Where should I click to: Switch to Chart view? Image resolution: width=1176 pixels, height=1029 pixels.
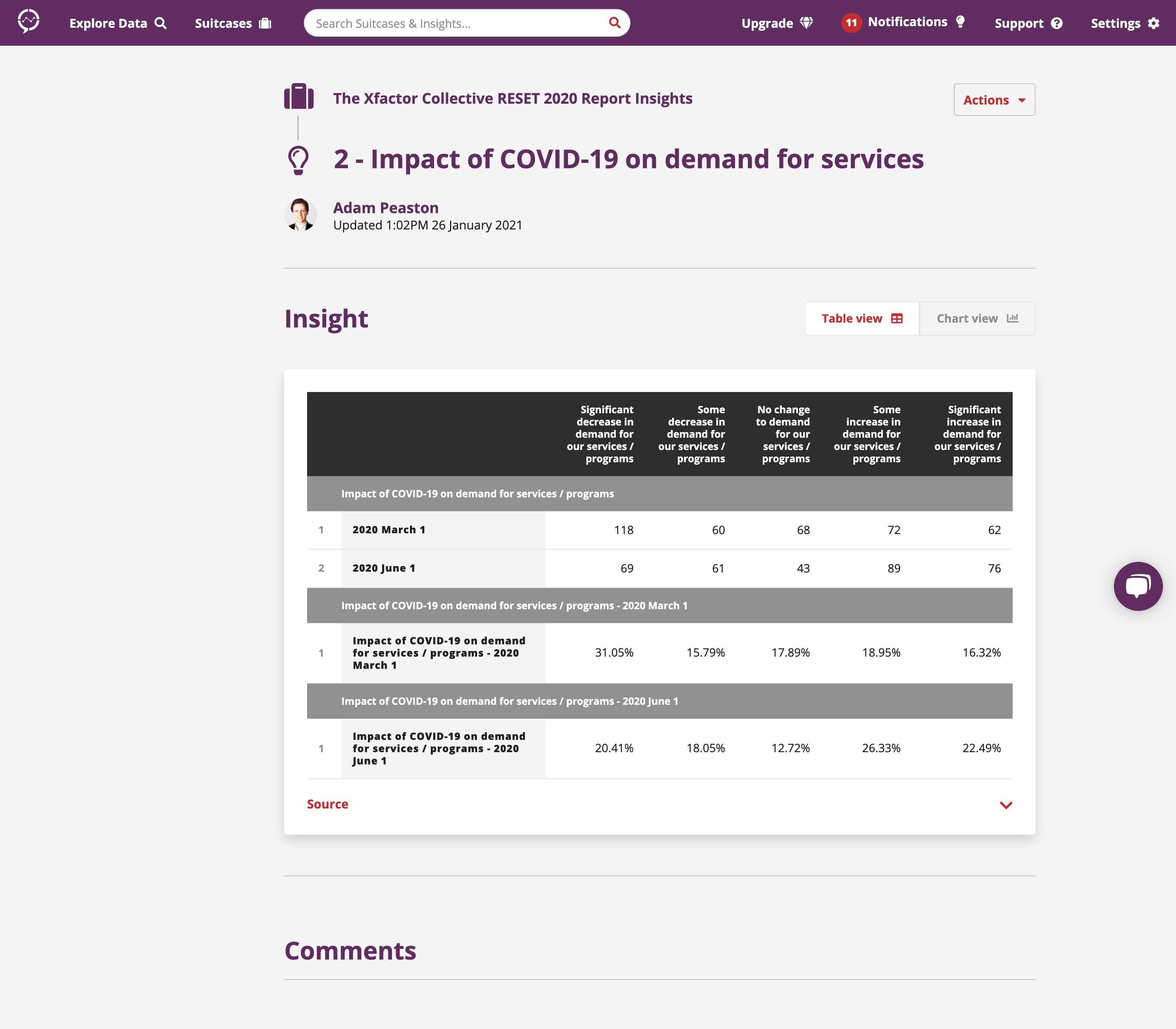(x=976, y=318)
